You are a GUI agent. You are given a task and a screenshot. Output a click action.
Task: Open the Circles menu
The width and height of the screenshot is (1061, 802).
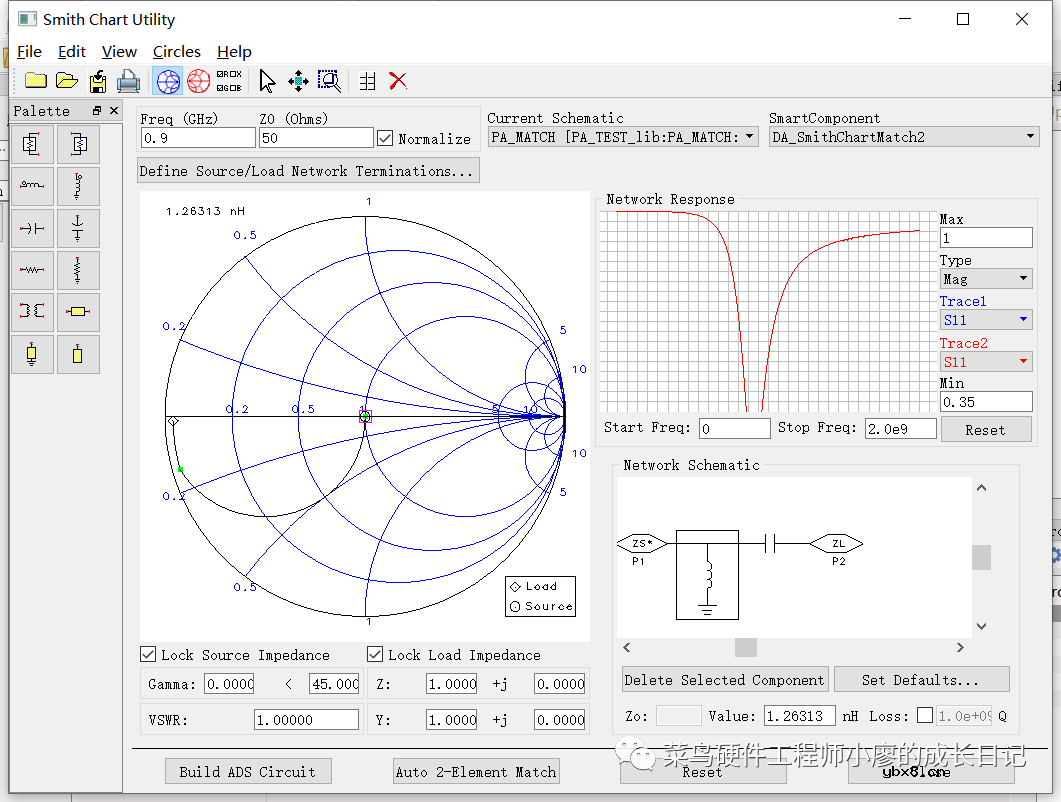[177, 51]
